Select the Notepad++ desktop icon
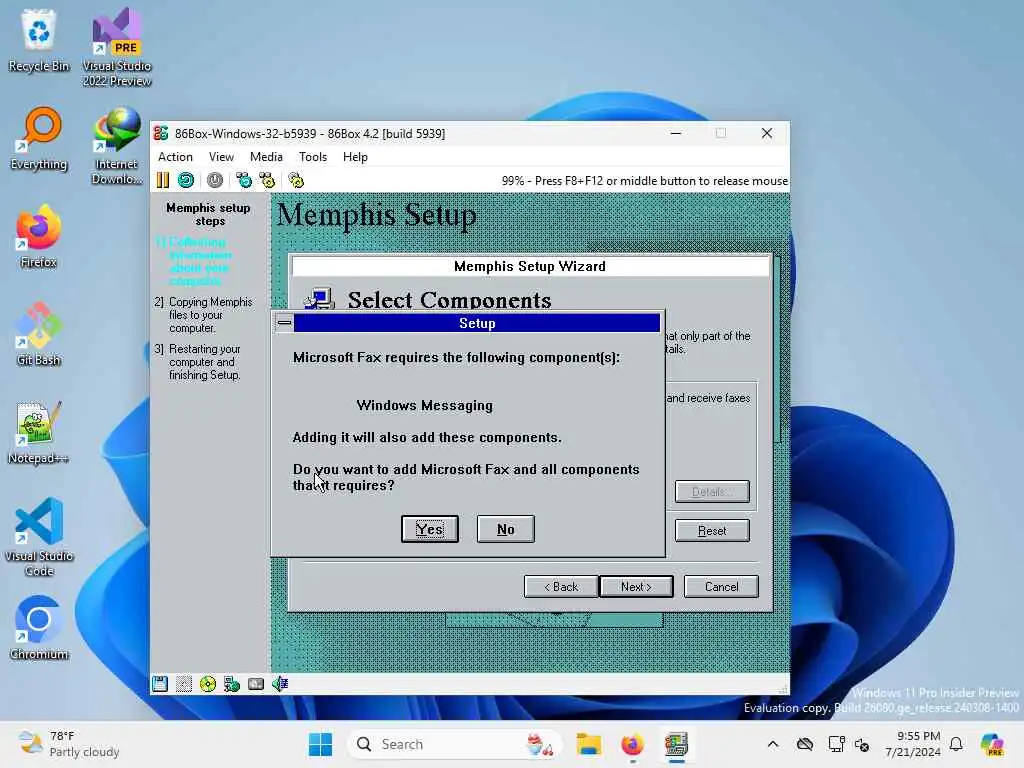The image size is (1024, 768). [39, 432]
